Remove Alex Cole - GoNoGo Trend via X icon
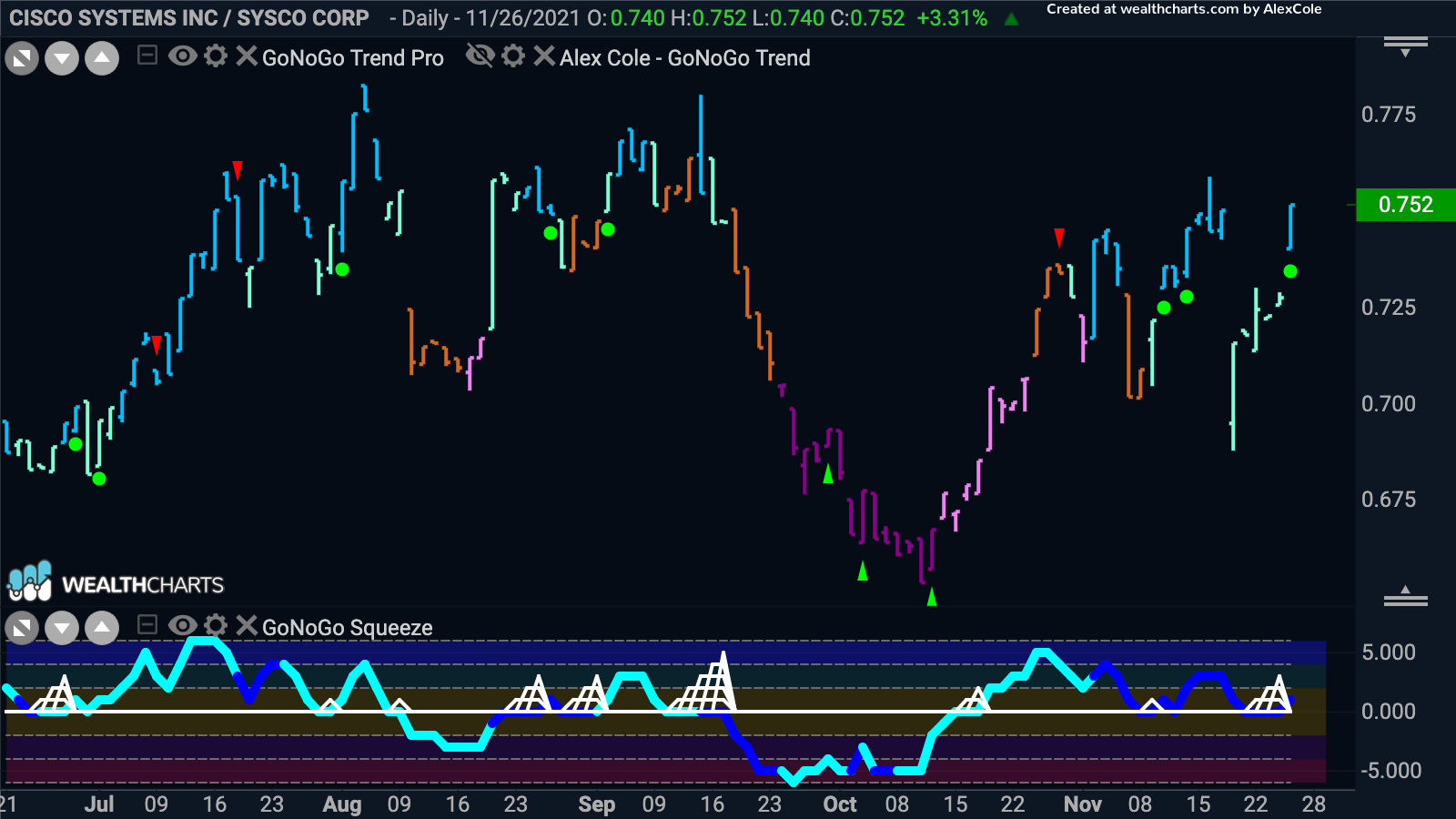The image size is (1456, 819). click(543, 56)
